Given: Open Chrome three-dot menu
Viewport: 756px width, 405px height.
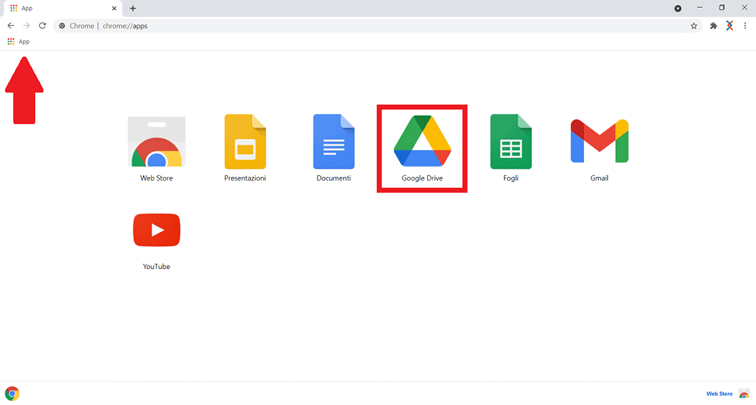Looking at the screenshot, I should [x=745, y=26].
